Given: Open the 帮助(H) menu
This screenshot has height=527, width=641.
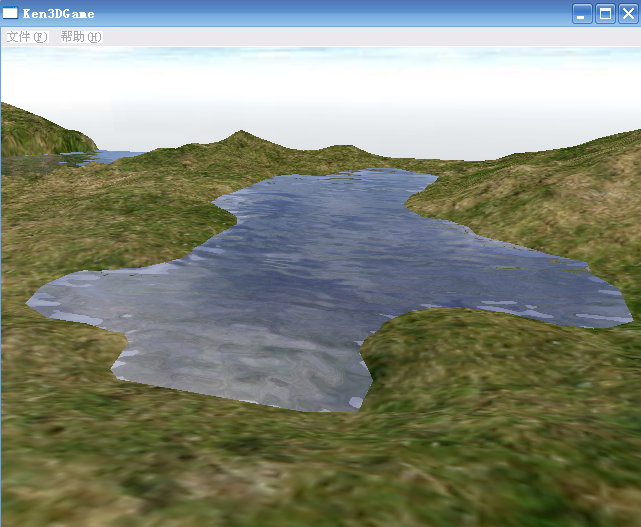Looking at the screenshot, I should pos(81,37).
